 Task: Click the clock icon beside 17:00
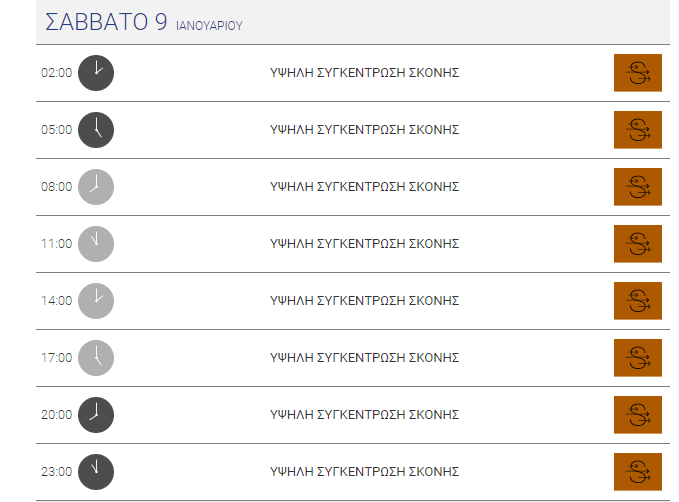pyautogui.click(x=96, y=358)
